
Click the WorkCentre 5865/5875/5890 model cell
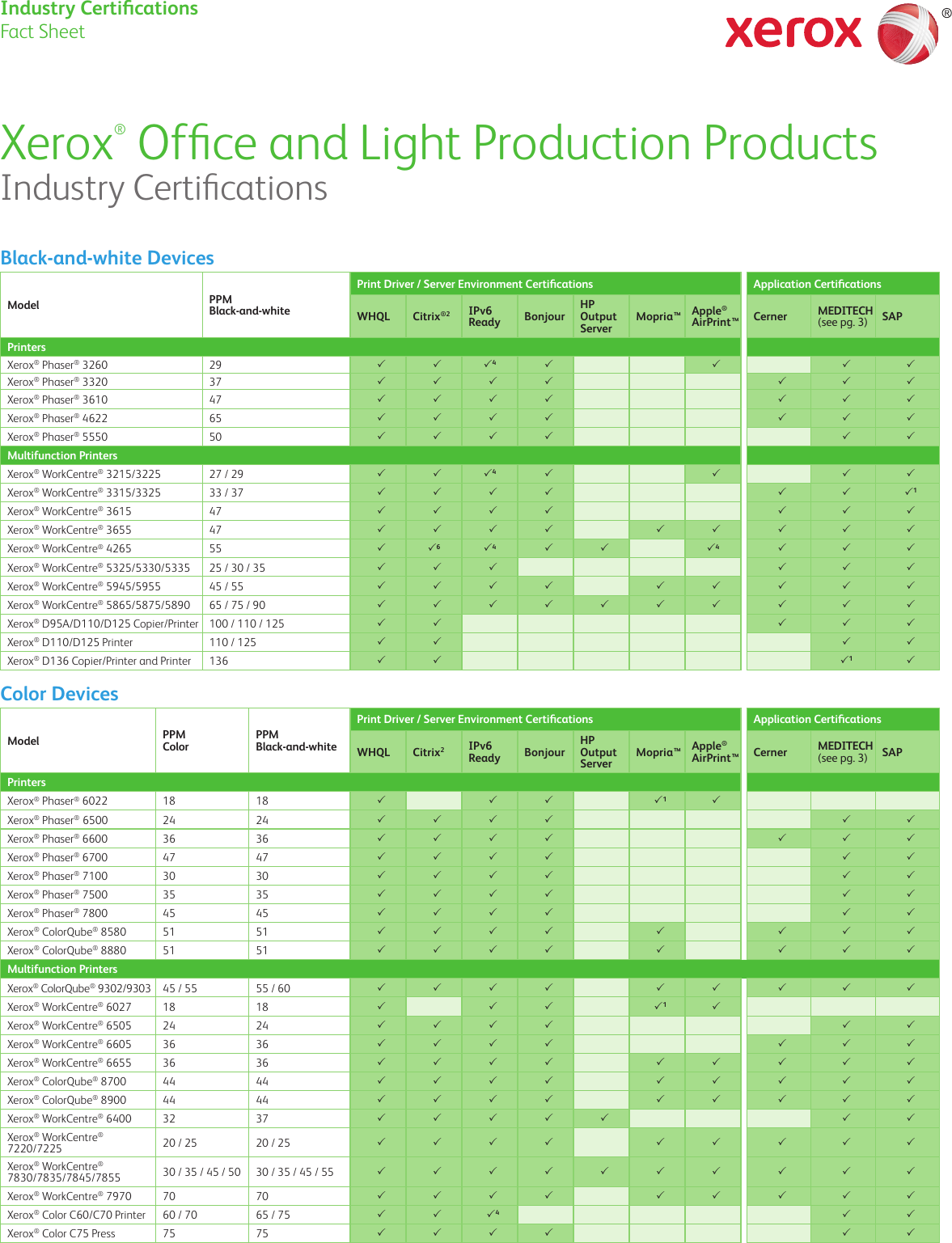pyautogui.click(x=102, y=605)
